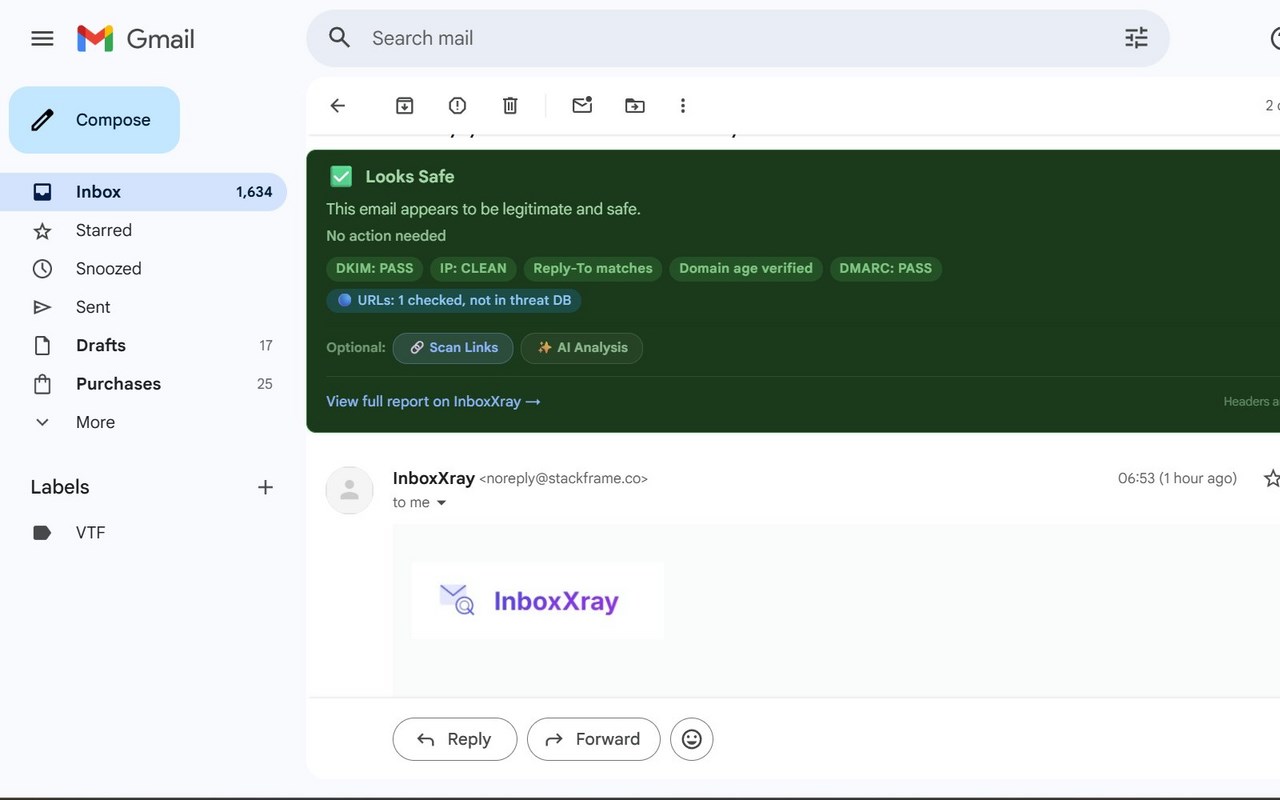Image resolution: width=1280 pixels, height=800 pixels.
Task: Click the DKIM: PASS badge
Action: click(x=375, y=269)
